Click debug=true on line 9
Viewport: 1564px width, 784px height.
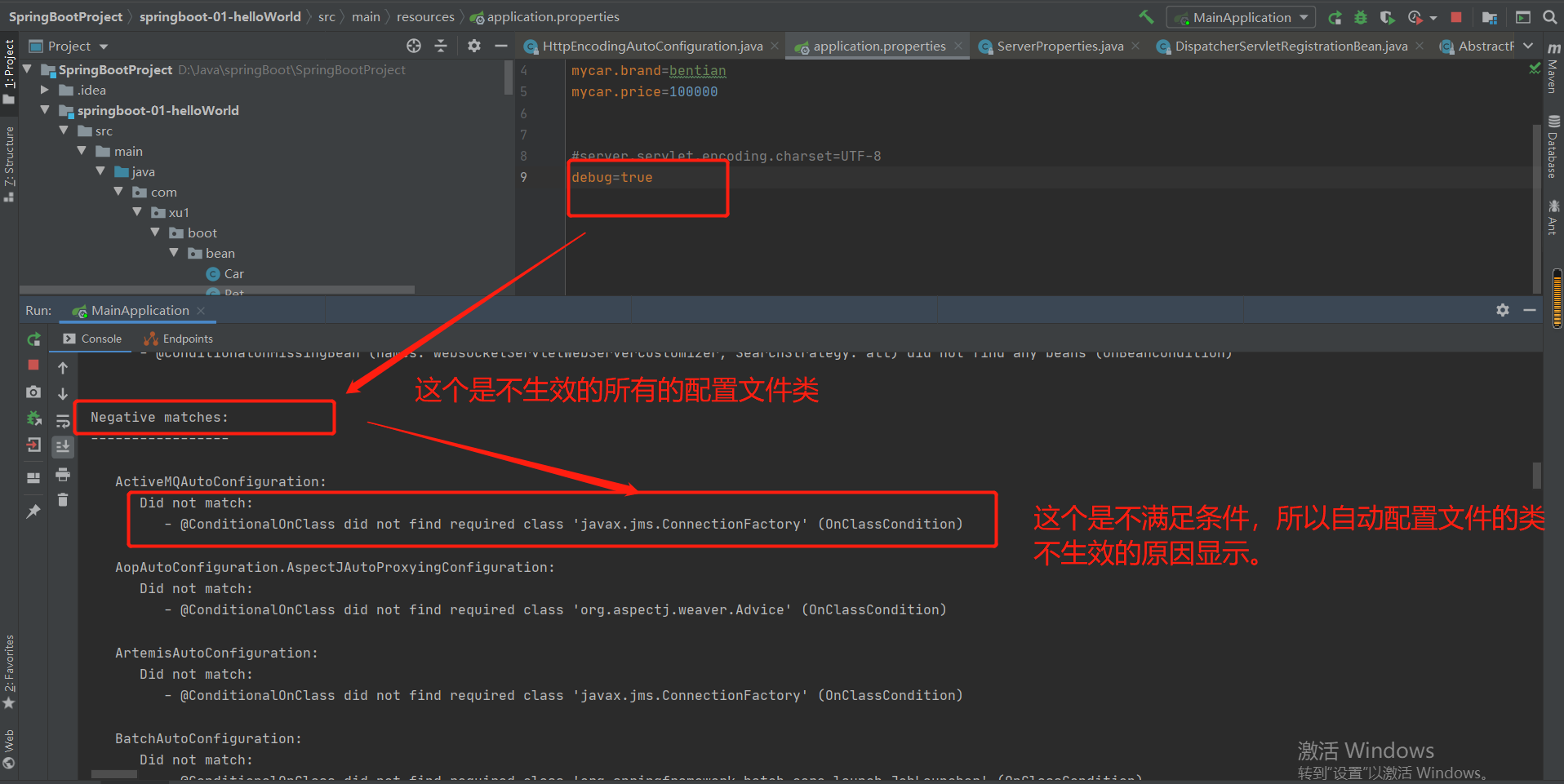point(611,177)
